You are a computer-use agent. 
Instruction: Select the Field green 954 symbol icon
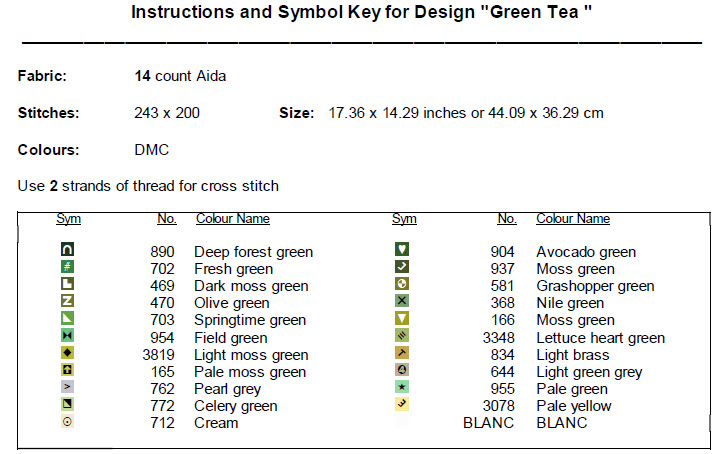[x=68, y=336]
